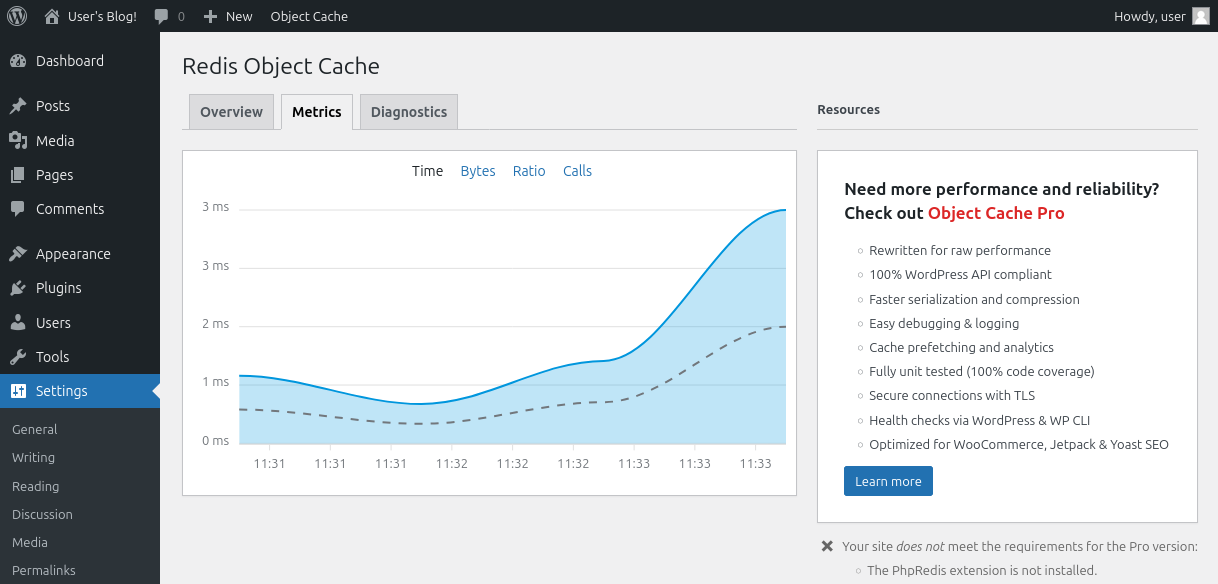Open the Diagnostics tab
Viewport: 1218px width, 584px height.
(x=408, y=111)
